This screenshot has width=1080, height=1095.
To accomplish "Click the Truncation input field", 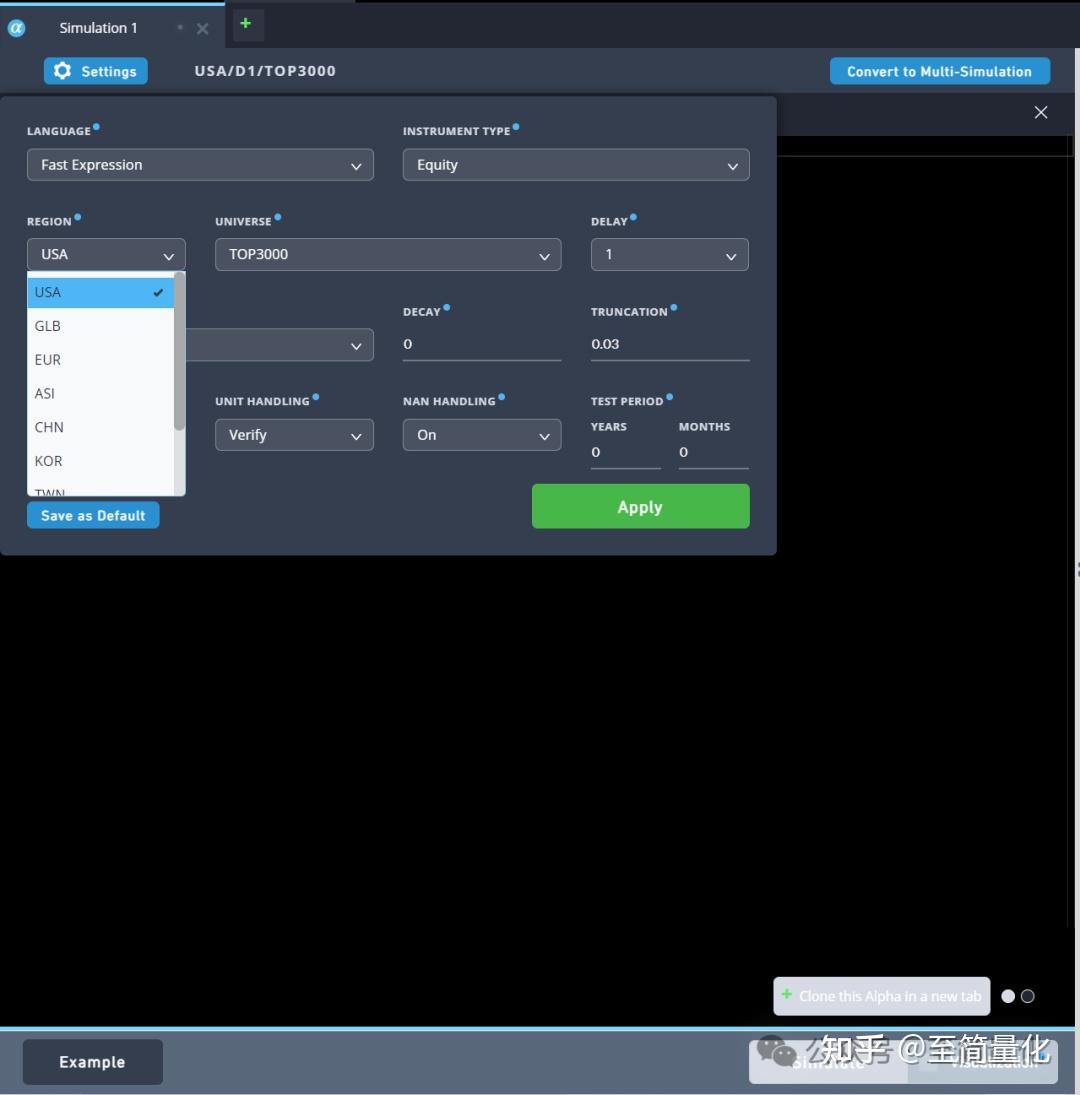I will point(670,344).
